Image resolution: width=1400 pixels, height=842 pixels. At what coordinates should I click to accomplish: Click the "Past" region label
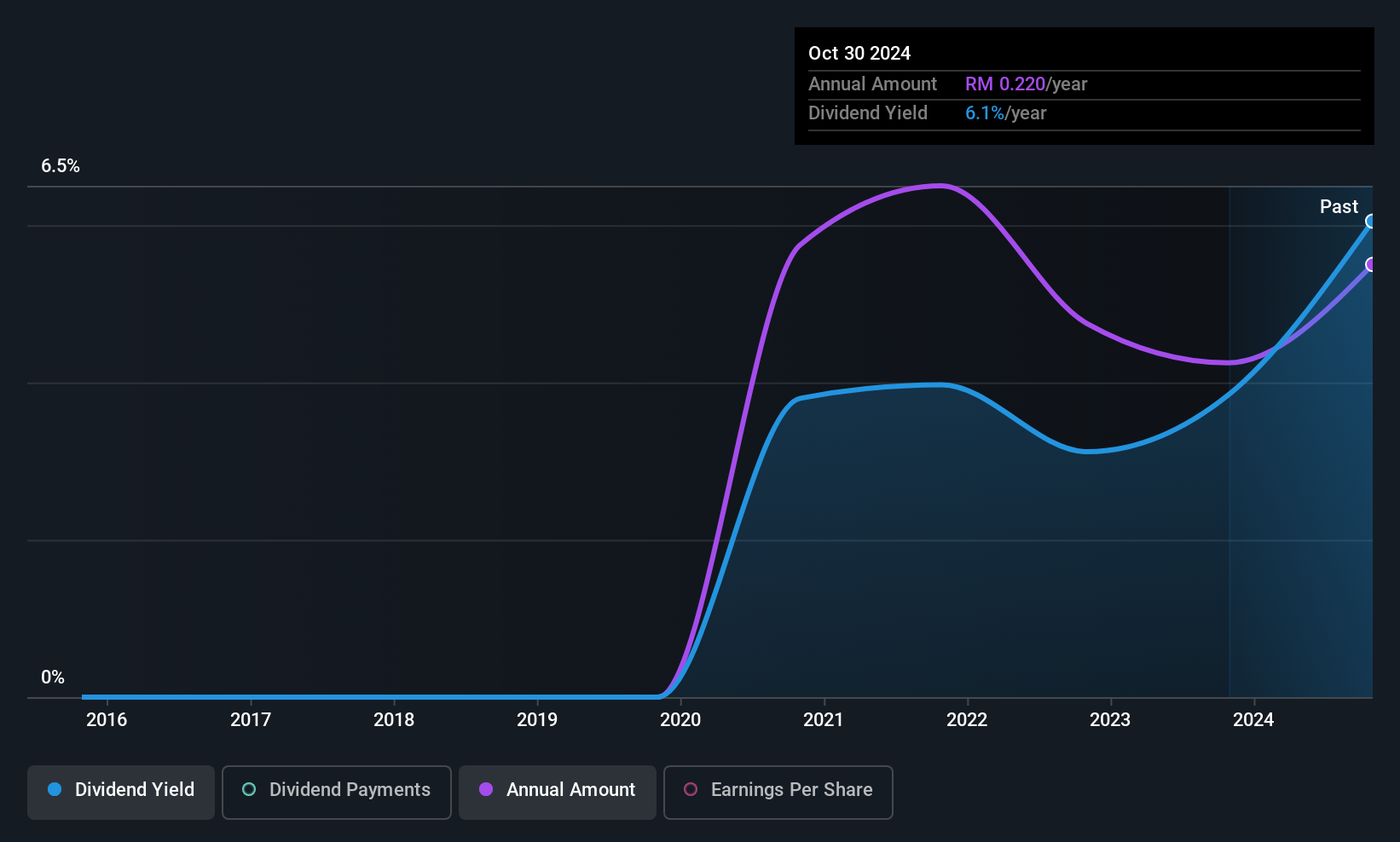click(1339, 207)
